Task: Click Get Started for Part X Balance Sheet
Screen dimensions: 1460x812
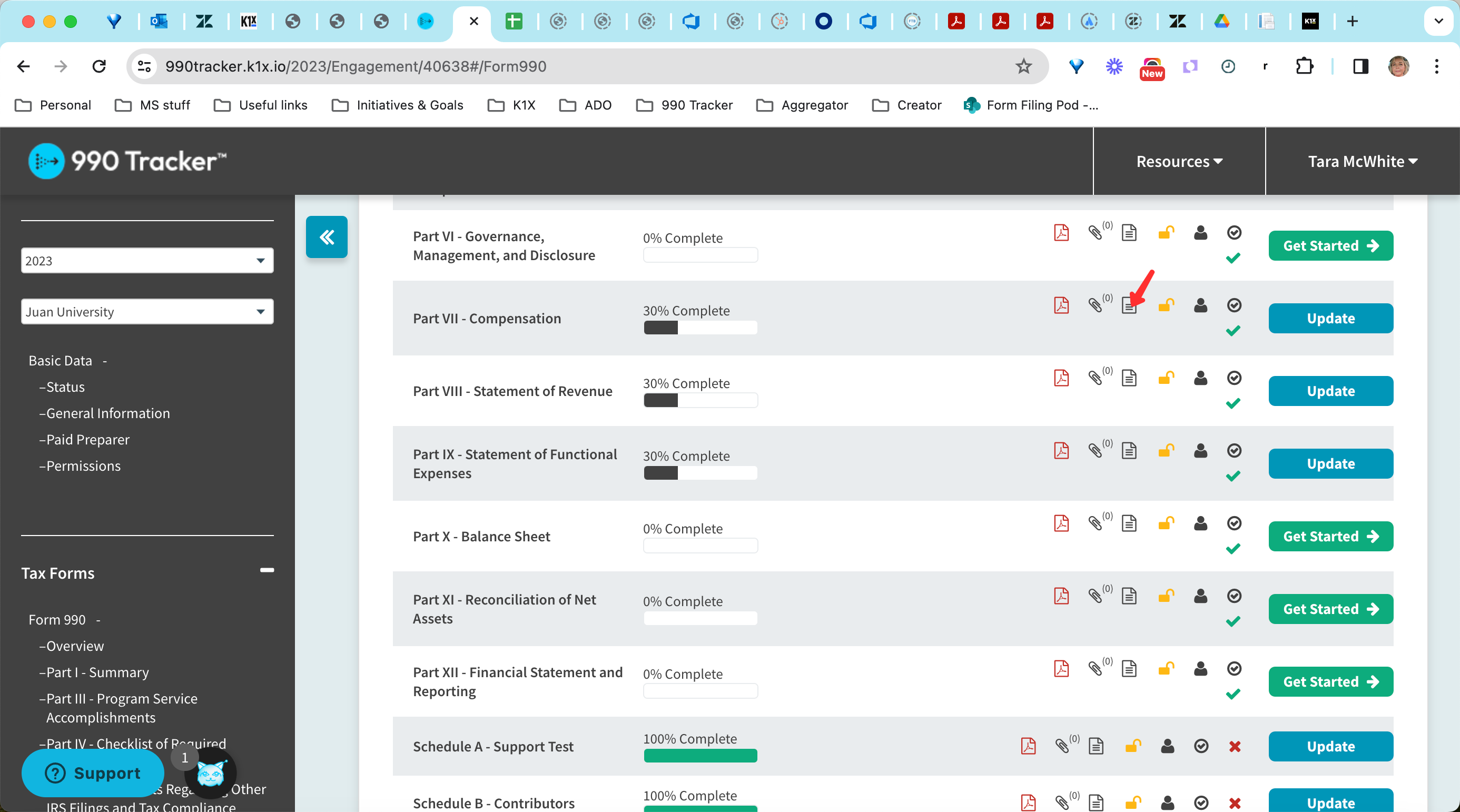Action: [x=1330, y=536]
